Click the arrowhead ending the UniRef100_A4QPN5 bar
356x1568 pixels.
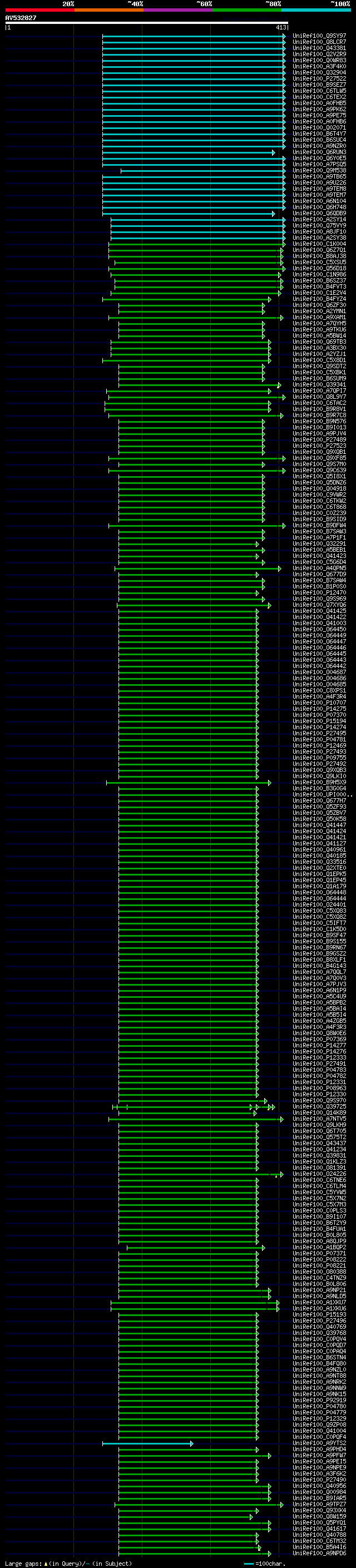(279, 568)
